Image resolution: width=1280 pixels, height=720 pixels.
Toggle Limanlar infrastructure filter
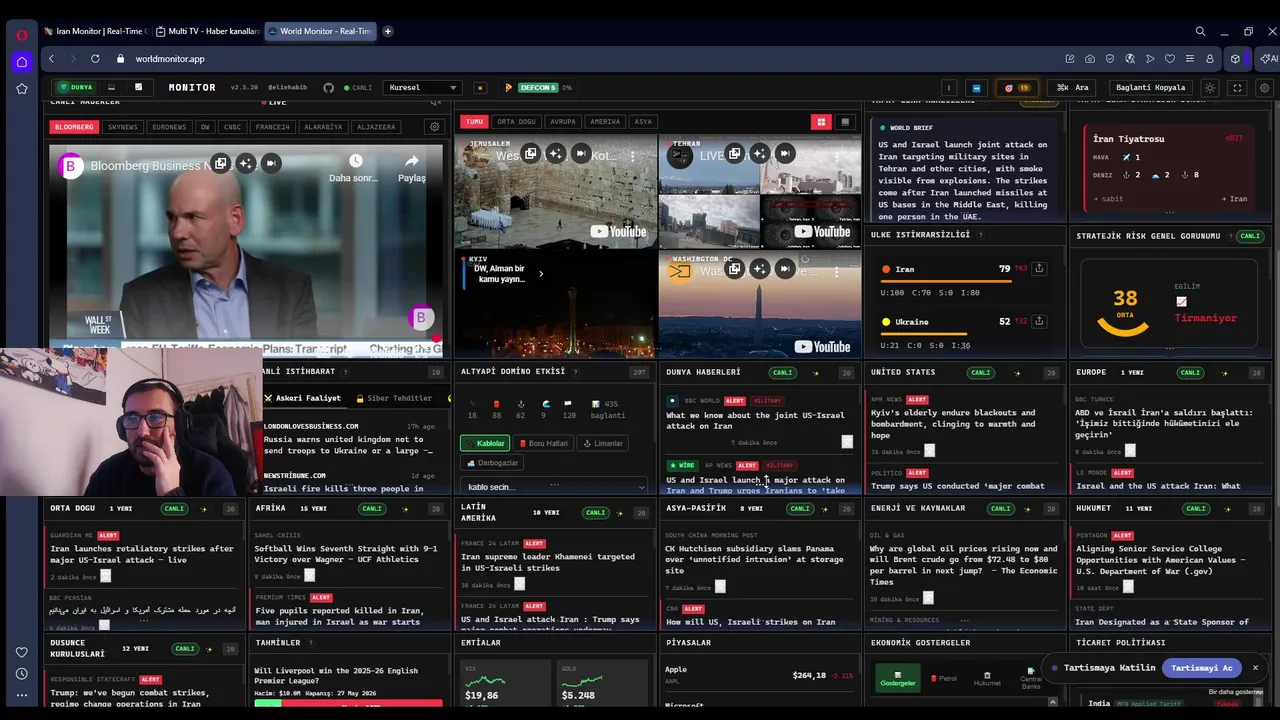(x=603, y=443)
